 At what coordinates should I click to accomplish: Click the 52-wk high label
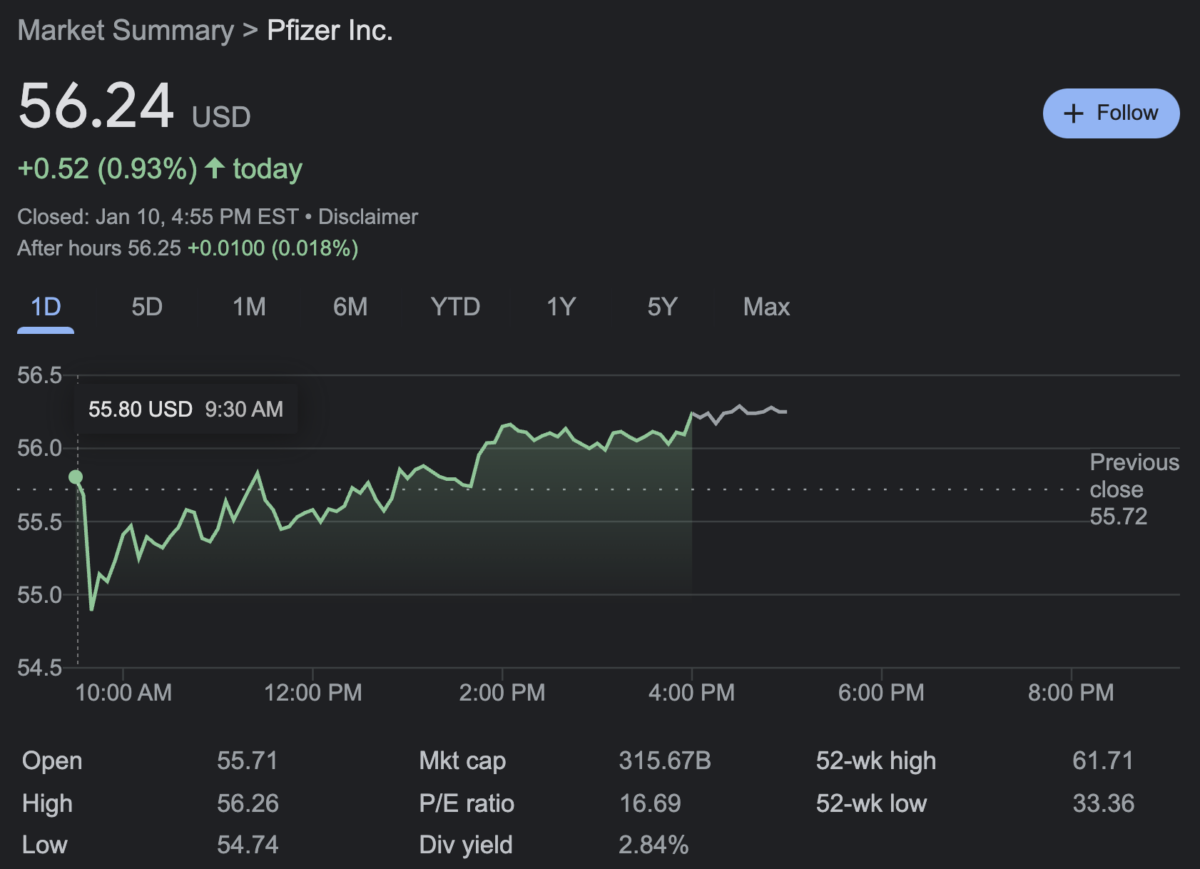click(876, 761)
